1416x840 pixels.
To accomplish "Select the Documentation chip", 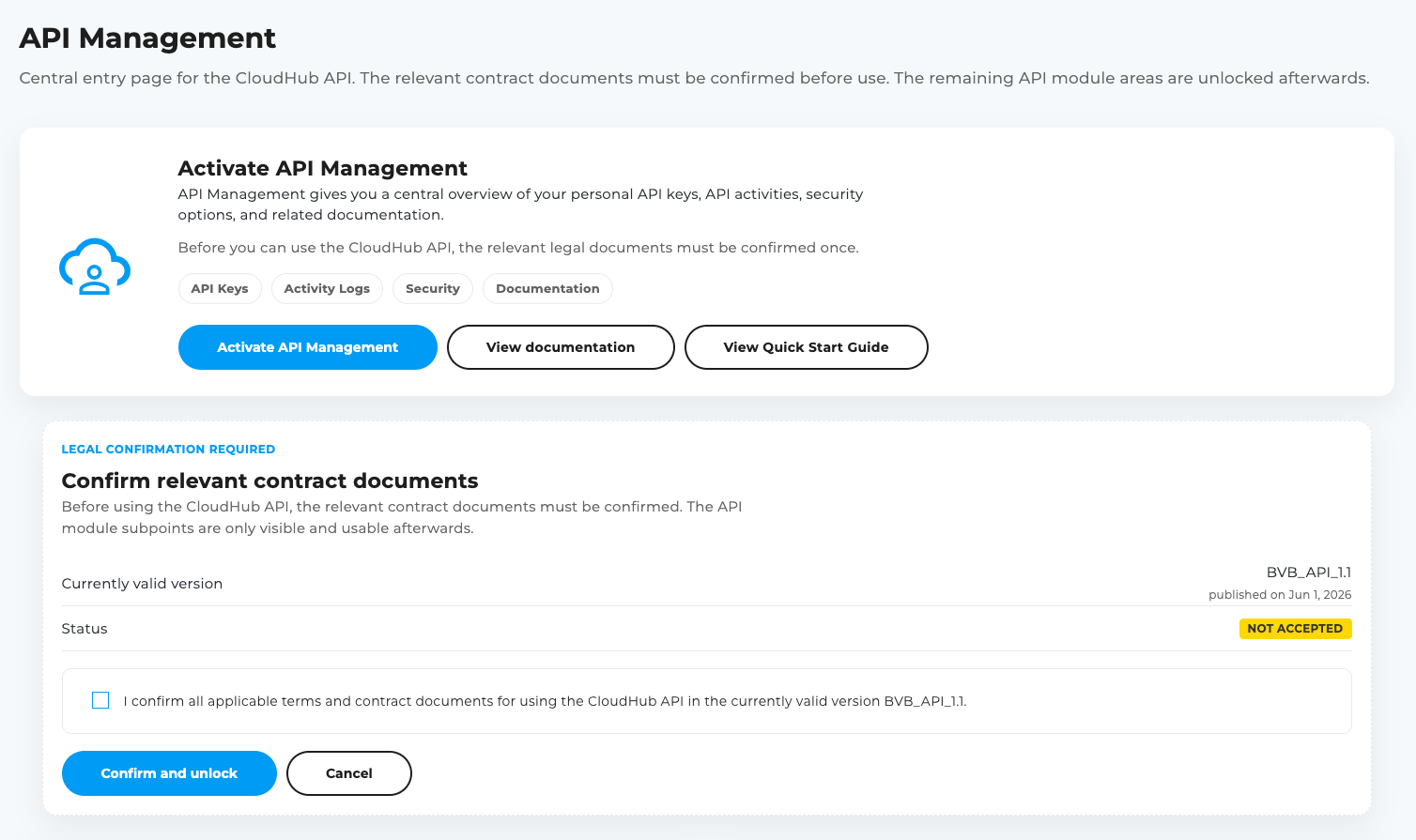I will (x=547, y=289).
